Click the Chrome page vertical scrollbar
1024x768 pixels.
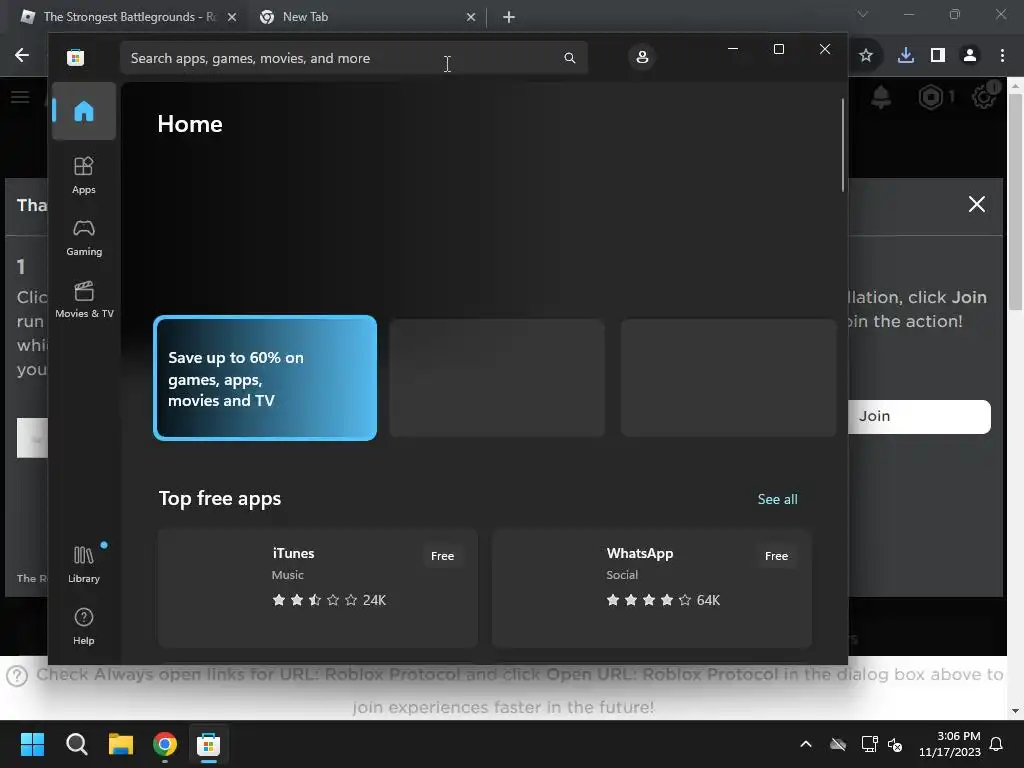click(1015, 202)
